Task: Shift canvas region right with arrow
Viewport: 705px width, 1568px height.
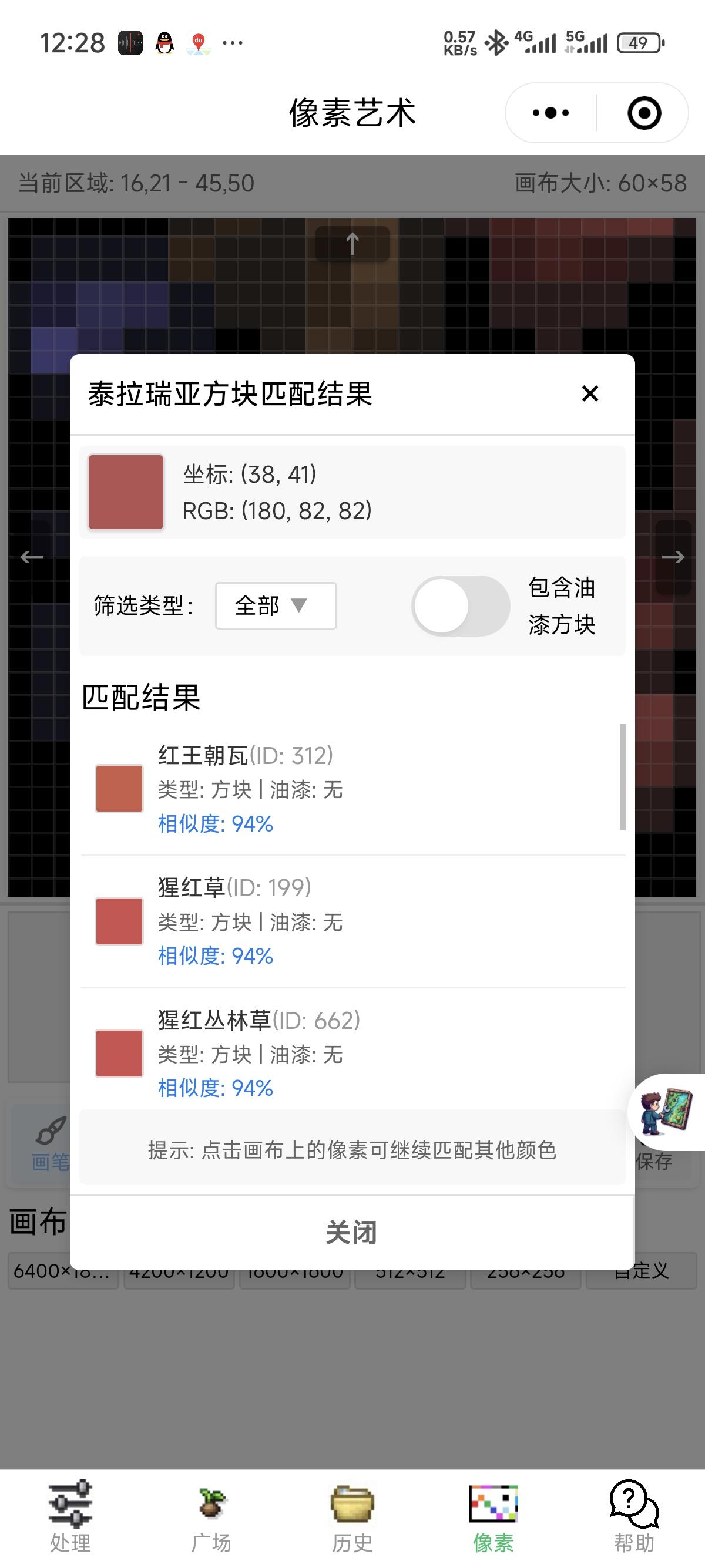Action: 673,557
